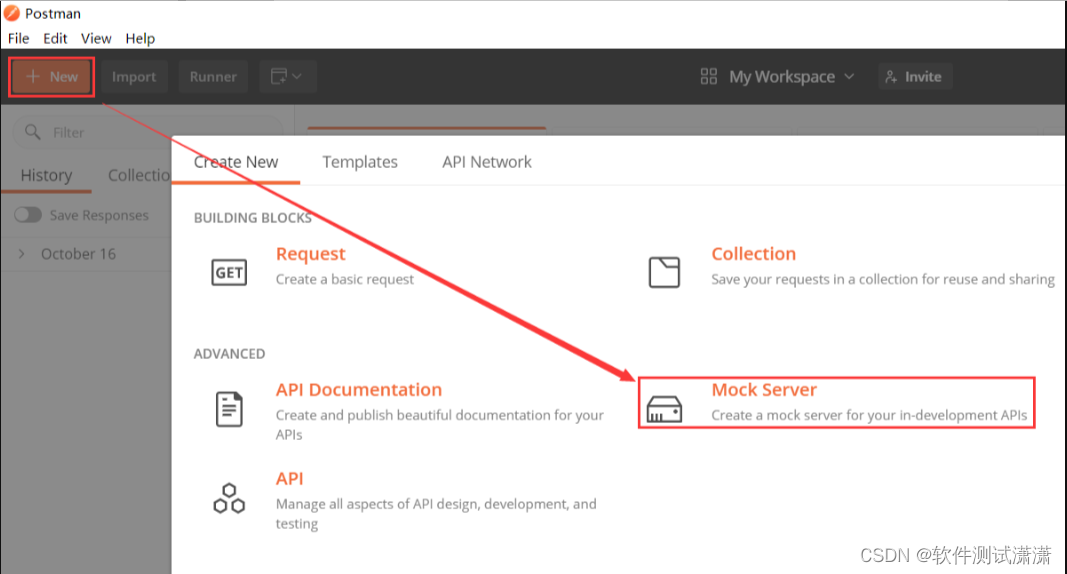Click the BUILDING BLOCKS heading
Viewport: 1067px width, 574px height.
[x=252, y=218]
